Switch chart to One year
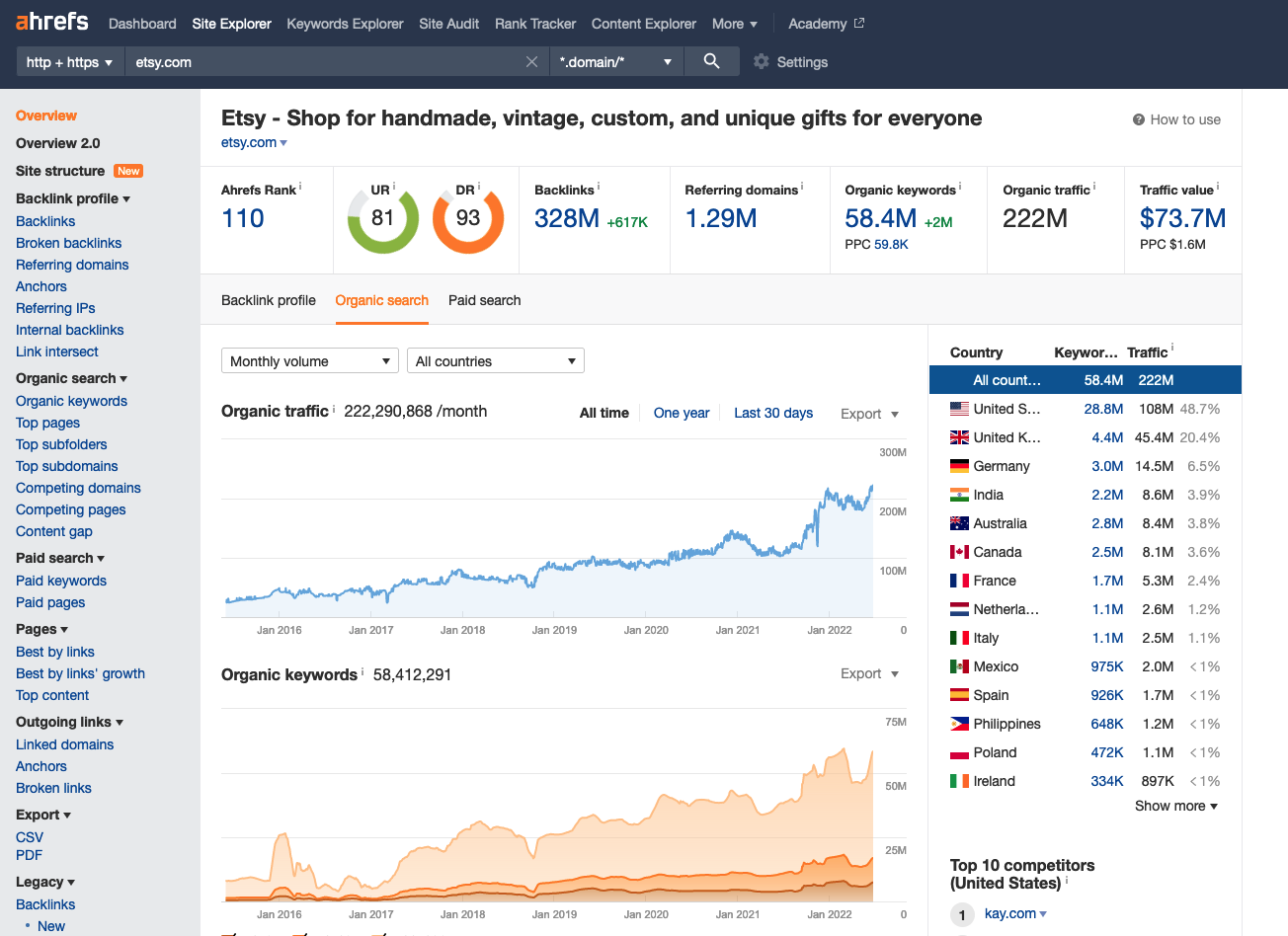This screenshot has width=1288, height=936. pyautogui.click(x=682, y=413)
